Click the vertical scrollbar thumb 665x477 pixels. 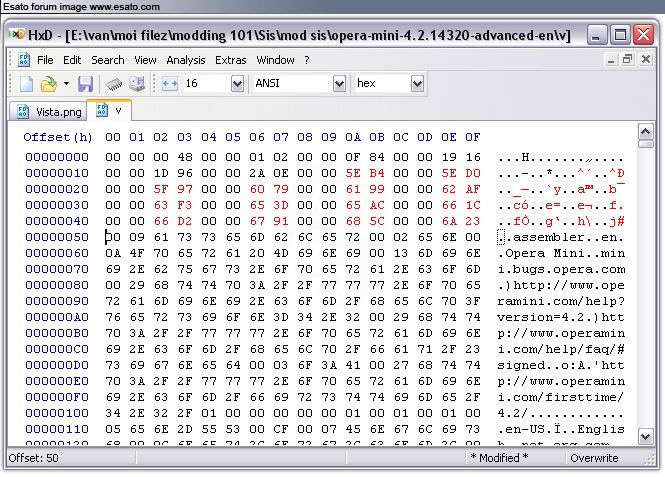(645, 144)
